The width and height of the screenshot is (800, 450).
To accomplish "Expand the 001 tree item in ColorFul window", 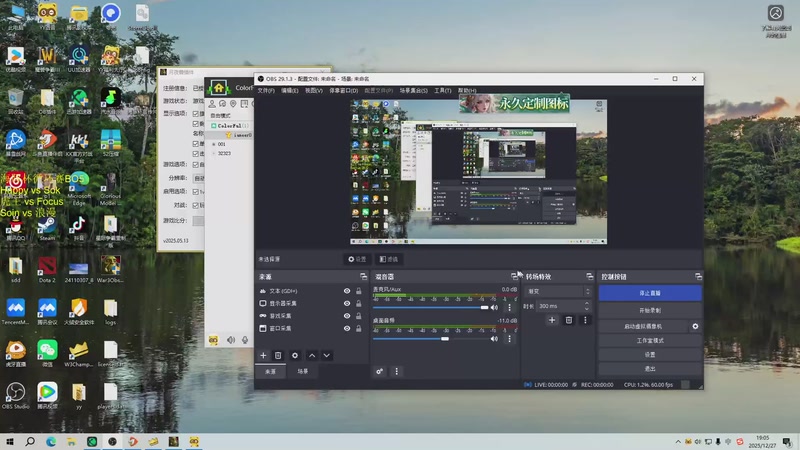I will [x=214, y=144].
